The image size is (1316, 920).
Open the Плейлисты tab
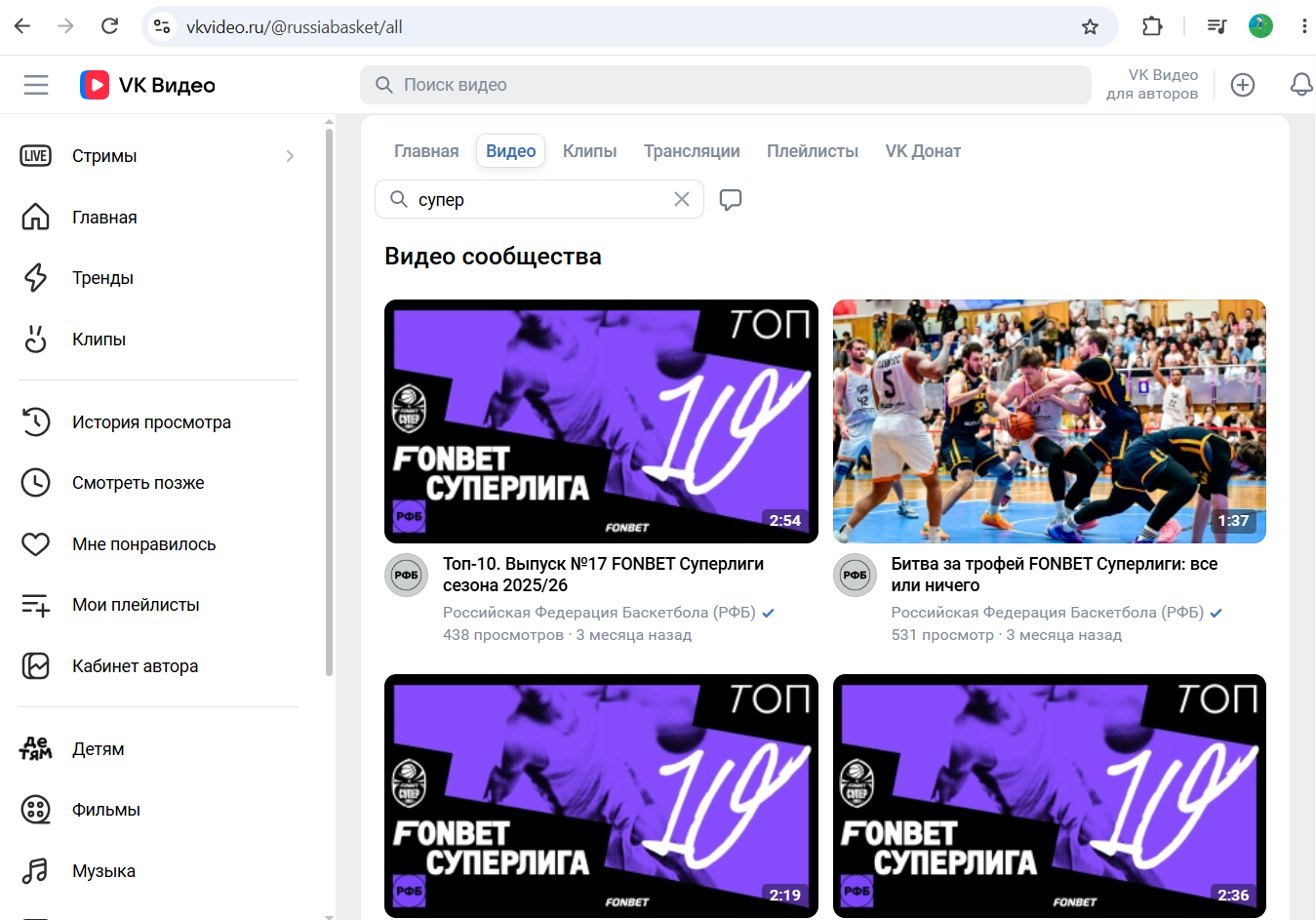813,151
